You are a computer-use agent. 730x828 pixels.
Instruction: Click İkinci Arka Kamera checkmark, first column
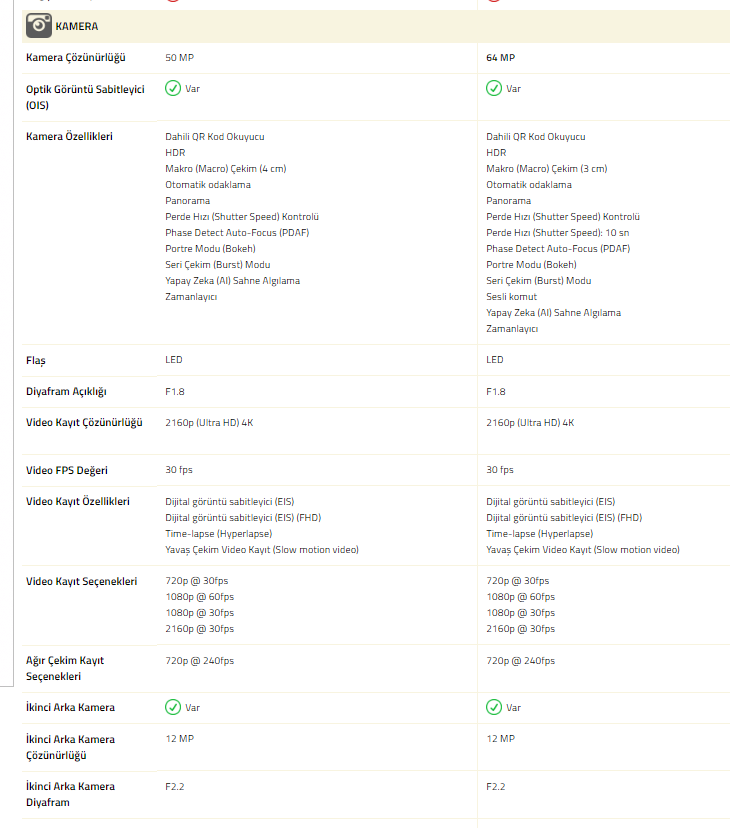pyautogui.click(x=173, y=707)
